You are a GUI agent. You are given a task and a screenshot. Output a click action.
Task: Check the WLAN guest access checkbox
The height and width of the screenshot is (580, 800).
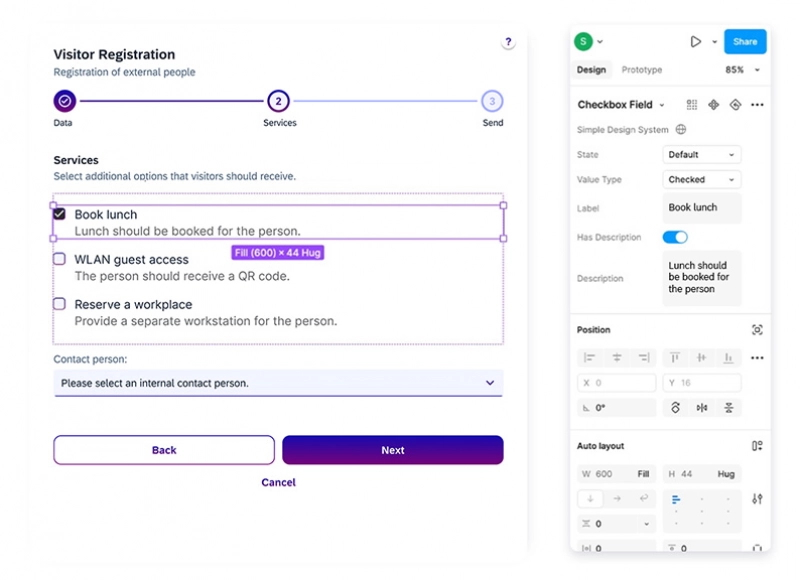click(x=60, y=259)
